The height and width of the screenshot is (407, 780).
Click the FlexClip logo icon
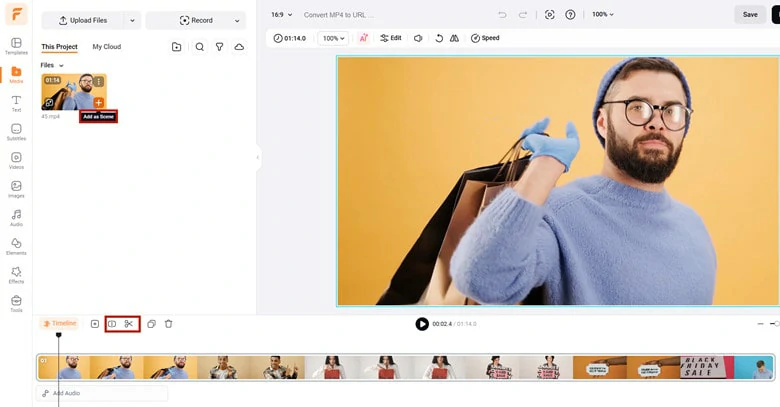click(x=16, y=14)
